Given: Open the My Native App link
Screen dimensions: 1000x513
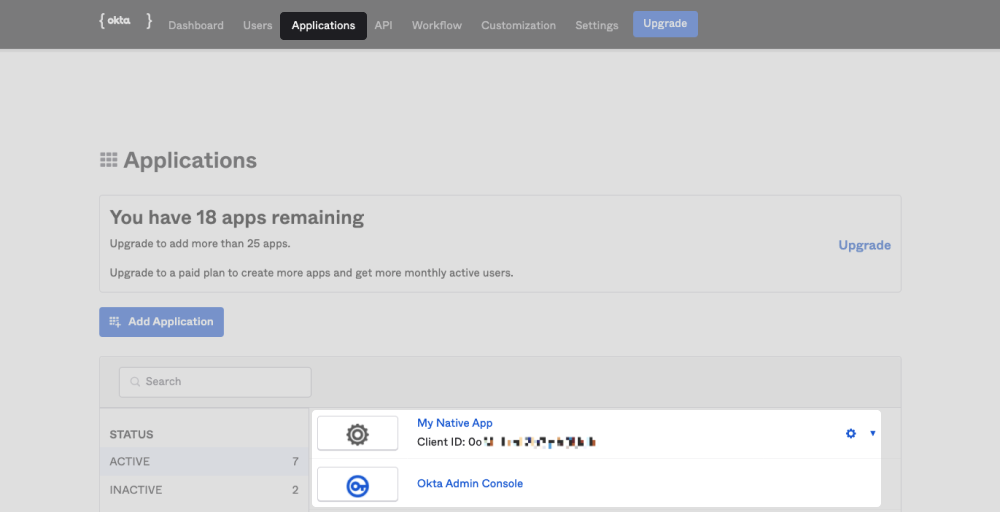Looking at the screenshot, I should [x=454, y=423].
